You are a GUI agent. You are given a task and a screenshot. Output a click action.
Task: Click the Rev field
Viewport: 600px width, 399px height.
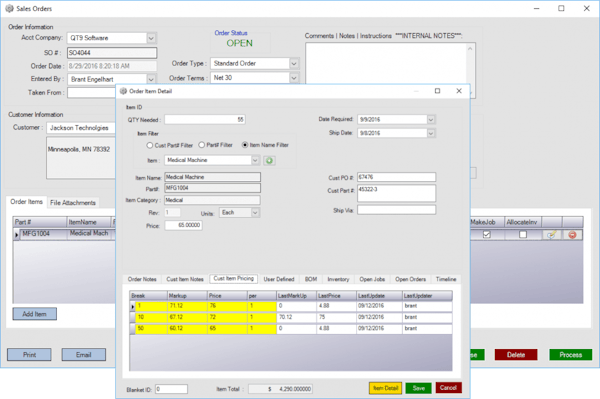point(173,213)
